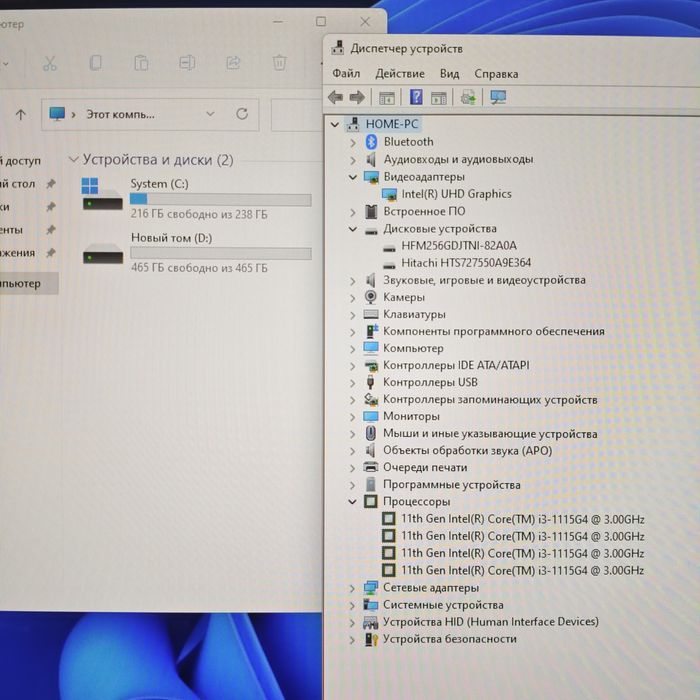The height and width of the screenshot is (700, 700).
Task: Collapse the HOME-PC root node
Action: (335, 125)
